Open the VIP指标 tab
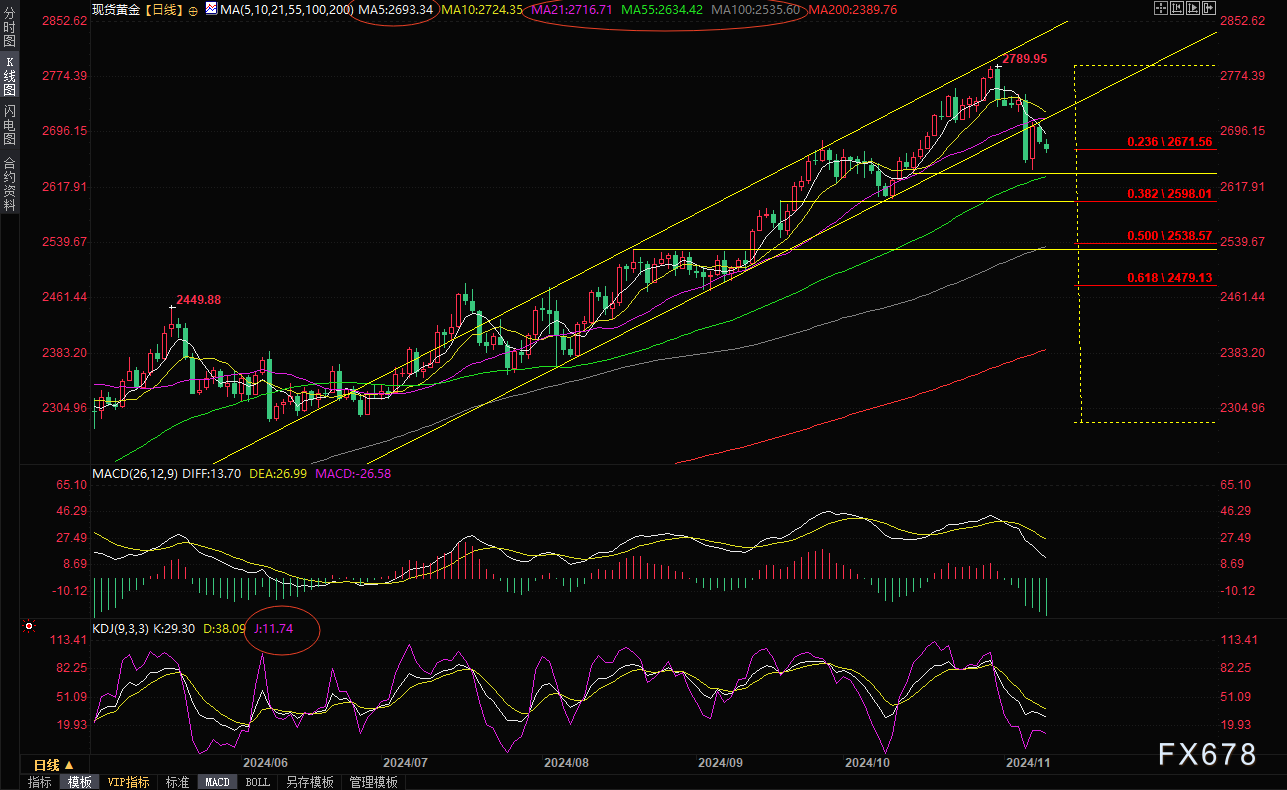This screenshot has width=1287, height=790. click(128, 782)
